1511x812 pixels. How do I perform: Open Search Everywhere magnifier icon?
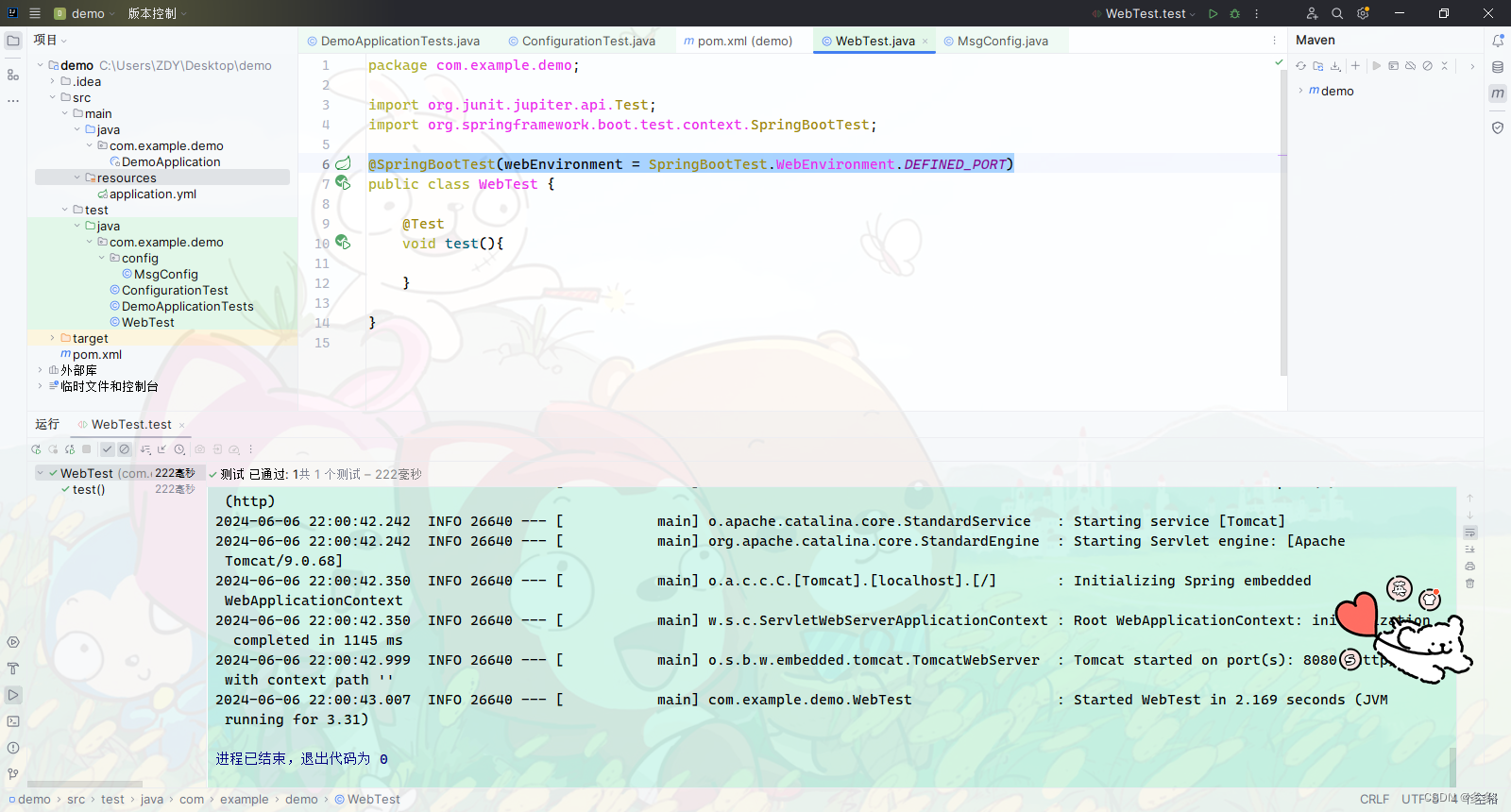1337,13
